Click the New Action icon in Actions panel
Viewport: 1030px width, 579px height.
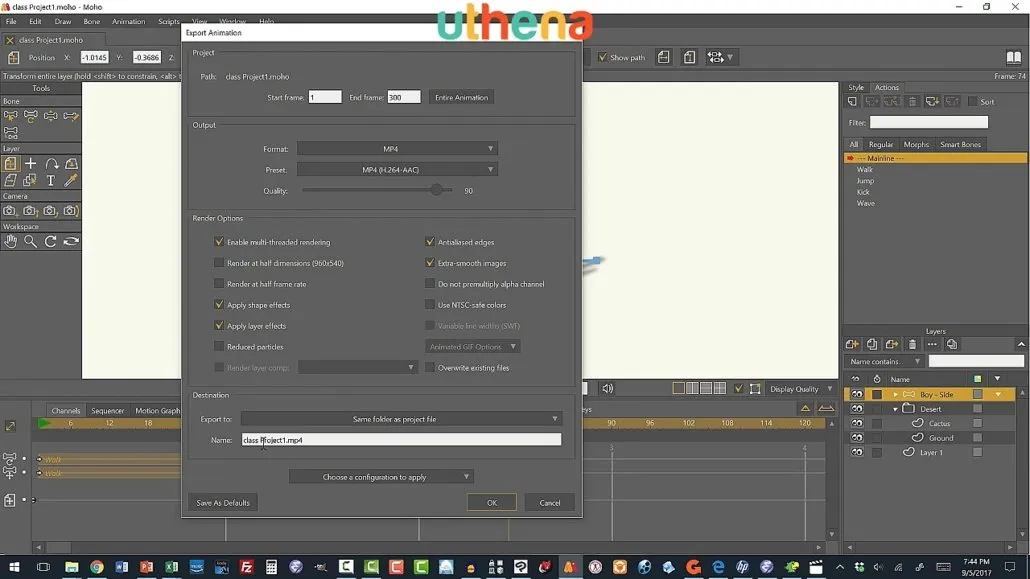pyautogui.click(x=852, y=102)
